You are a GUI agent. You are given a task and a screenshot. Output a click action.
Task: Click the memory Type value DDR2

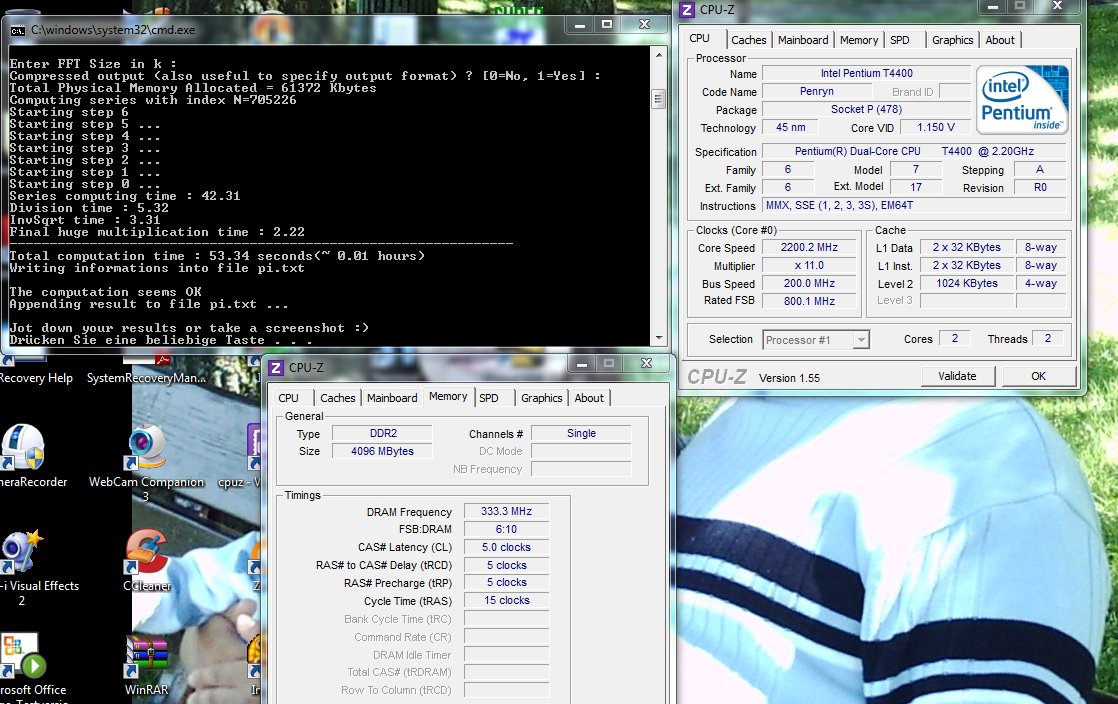[383, 433]
